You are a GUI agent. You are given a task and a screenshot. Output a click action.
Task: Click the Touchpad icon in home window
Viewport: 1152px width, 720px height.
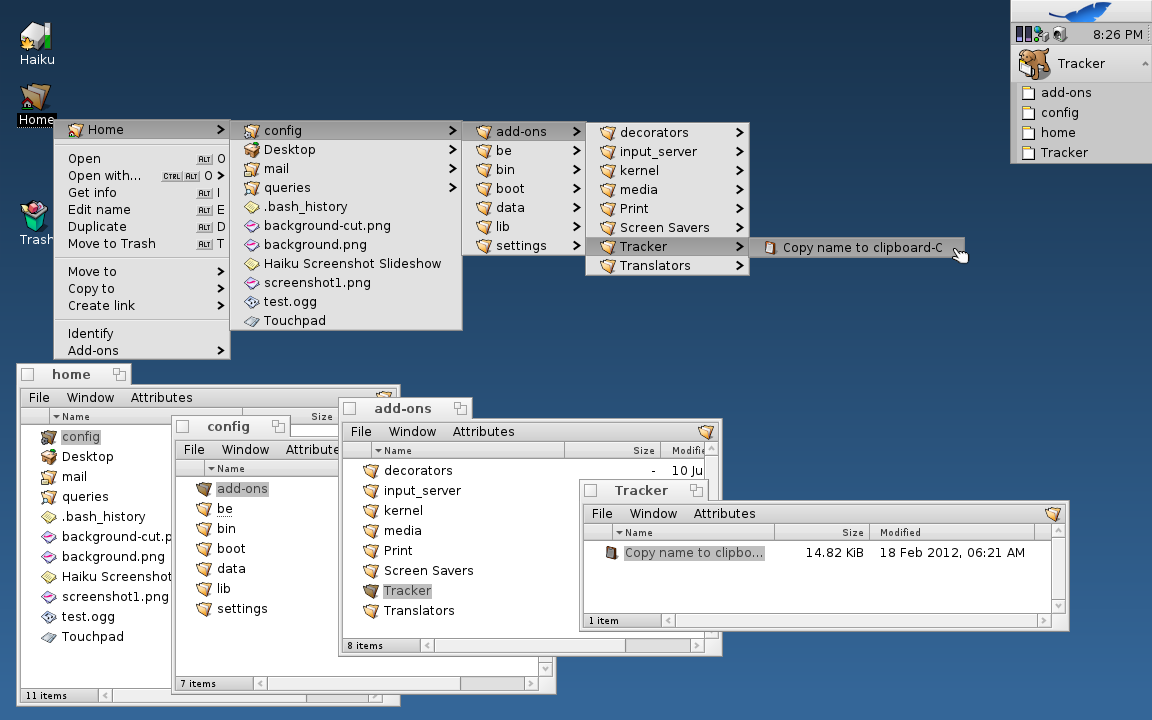(x=49, y=637)
